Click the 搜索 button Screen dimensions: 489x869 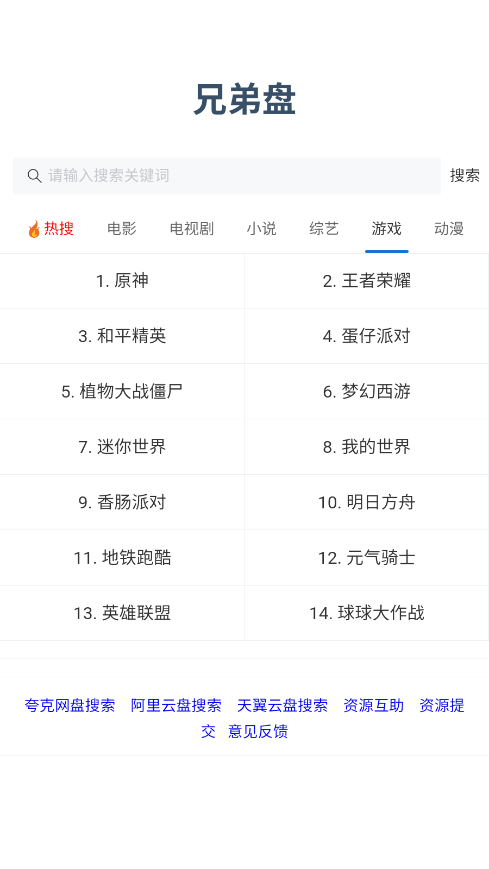465,176
